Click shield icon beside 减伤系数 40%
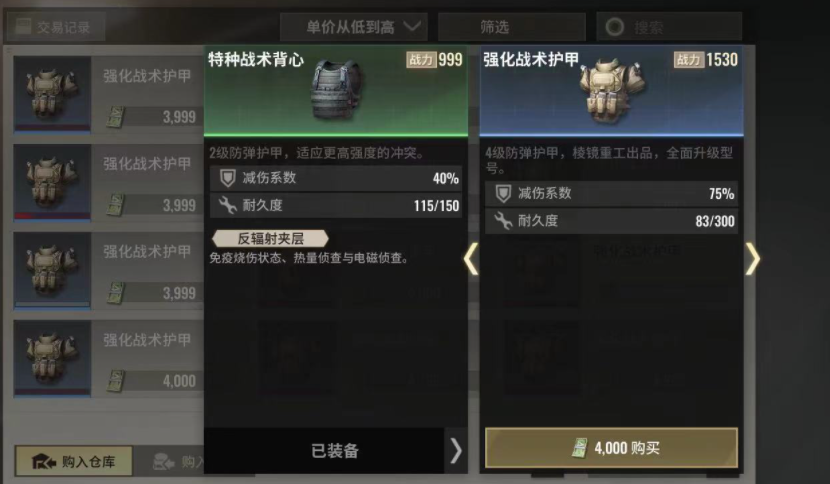This screenshot has width=830, height=484. click(228, 178)
